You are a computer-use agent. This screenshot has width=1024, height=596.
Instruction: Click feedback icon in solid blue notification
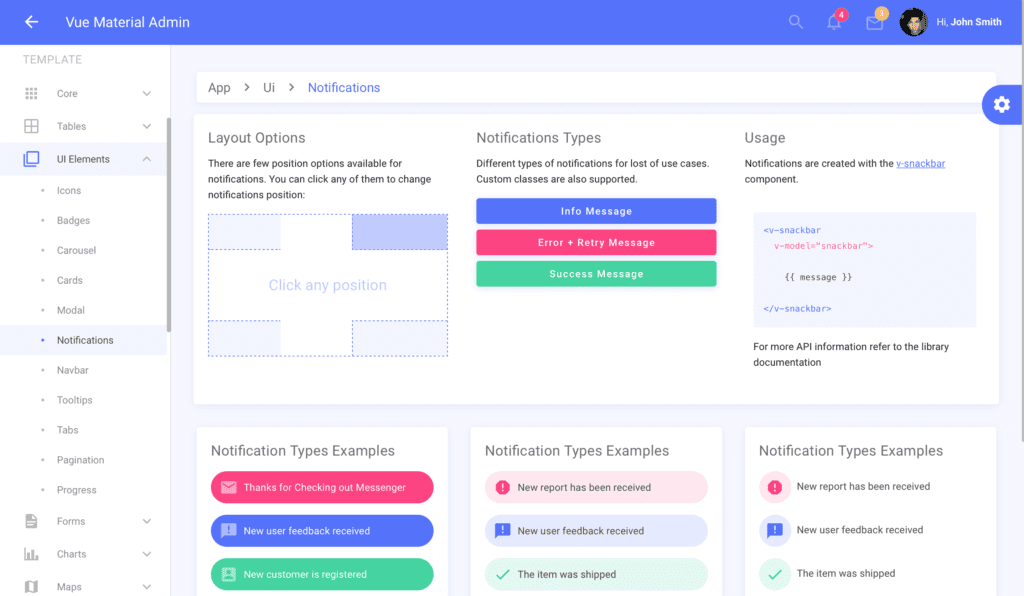(229, 531)
